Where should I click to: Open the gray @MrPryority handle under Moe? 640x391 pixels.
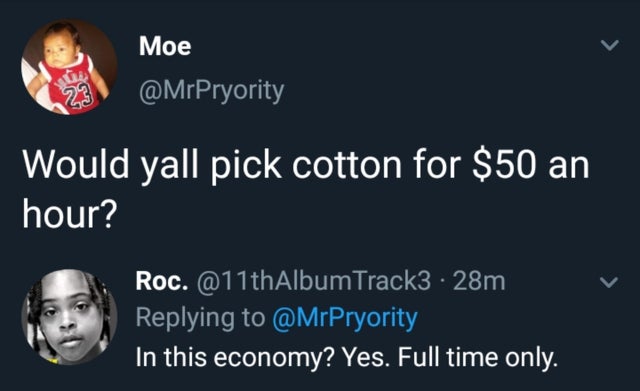(211, 91)
